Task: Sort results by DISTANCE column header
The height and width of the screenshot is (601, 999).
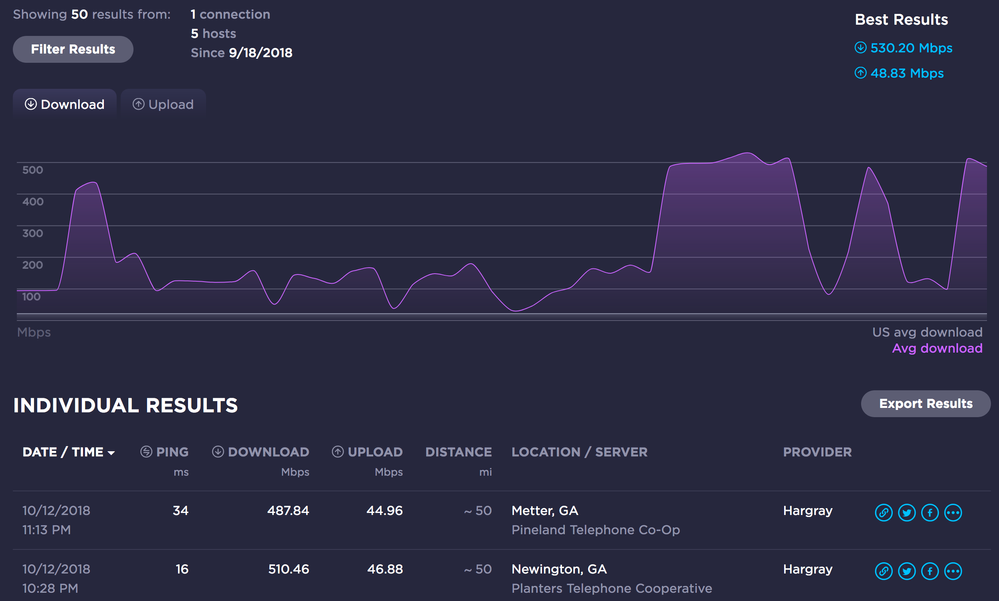Action: pos(458,452)
